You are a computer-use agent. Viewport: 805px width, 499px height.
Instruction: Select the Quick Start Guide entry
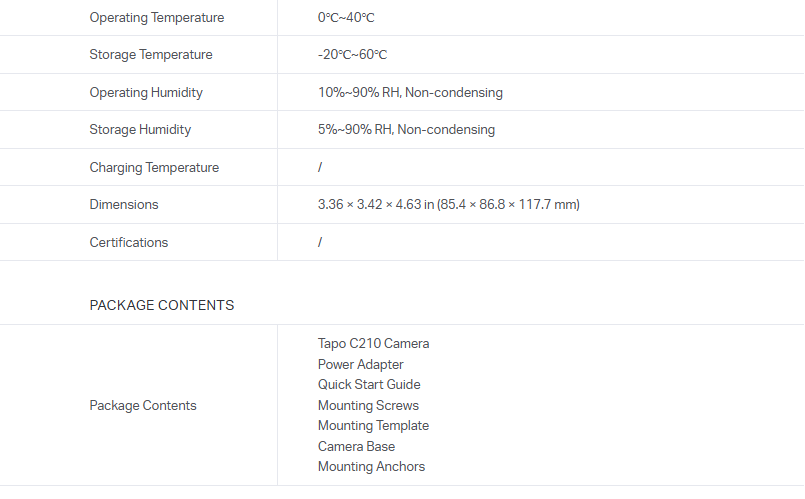click(x=369, y=385)
